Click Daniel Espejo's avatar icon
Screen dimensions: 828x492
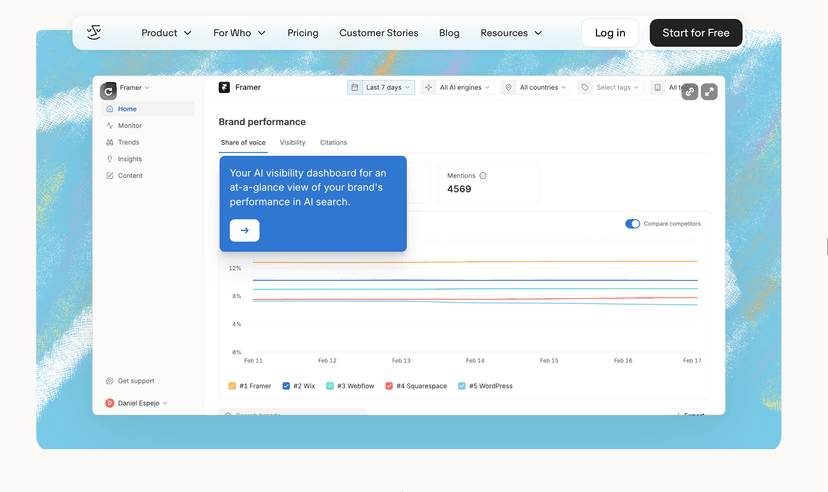click(x=110, y=403)
